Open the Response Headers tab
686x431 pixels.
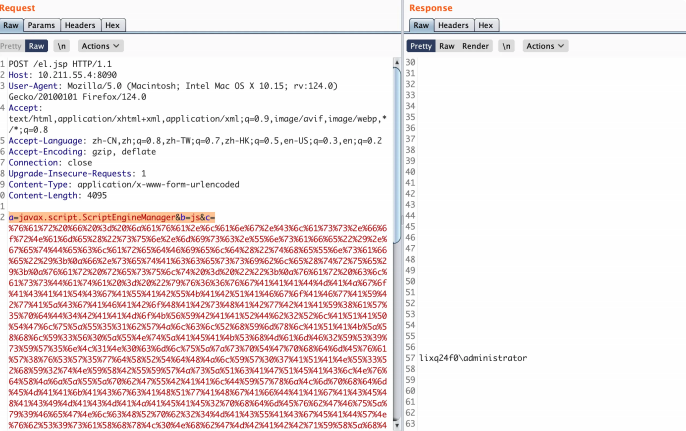[456, 25]
